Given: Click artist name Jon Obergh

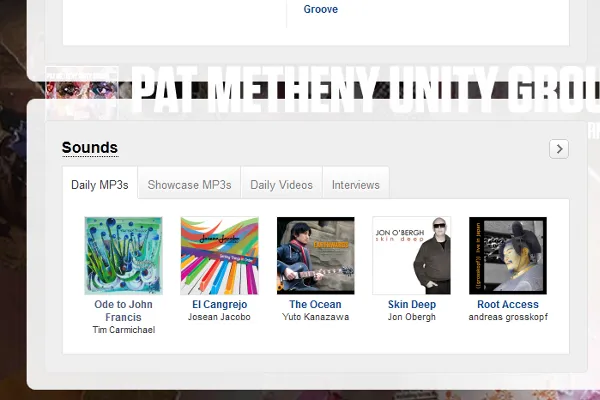Looking at the screenshot, I should [412, 317].
